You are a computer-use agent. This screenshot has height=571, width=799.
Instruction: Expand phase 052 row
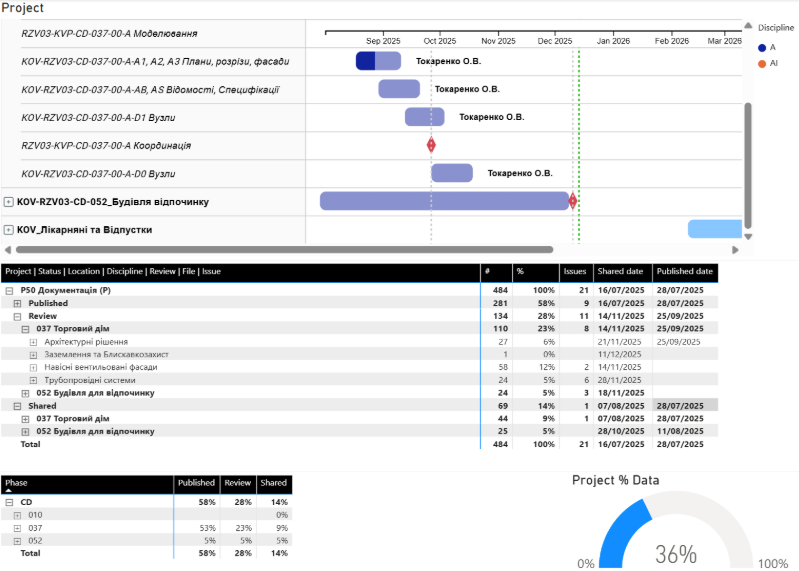click(x=17, y=541)
